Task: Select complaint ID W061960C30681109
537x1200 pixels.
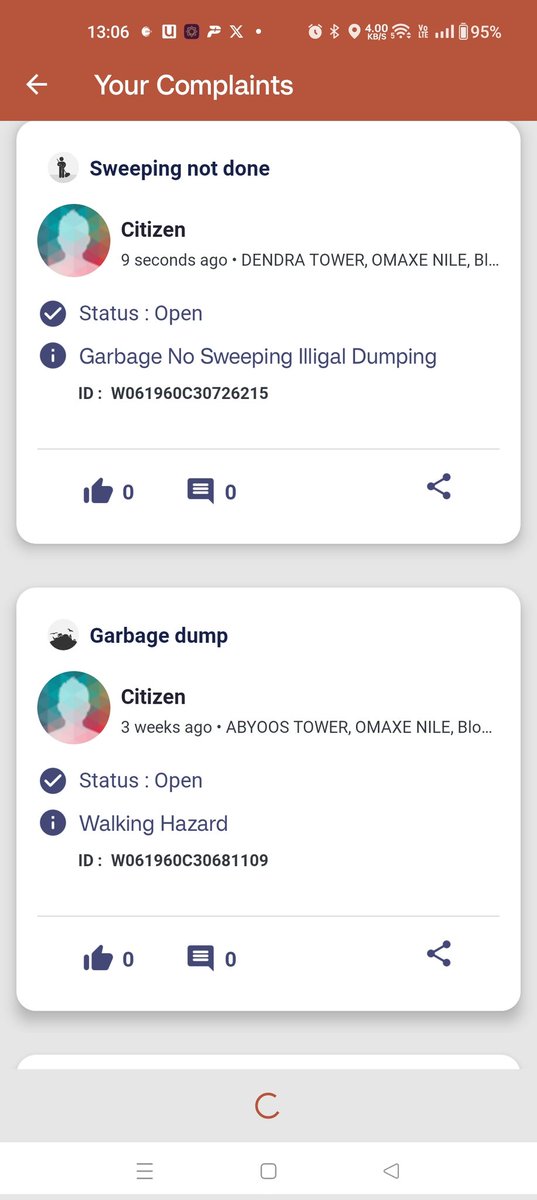Action: pyautogui.click(x=189, y=860)
